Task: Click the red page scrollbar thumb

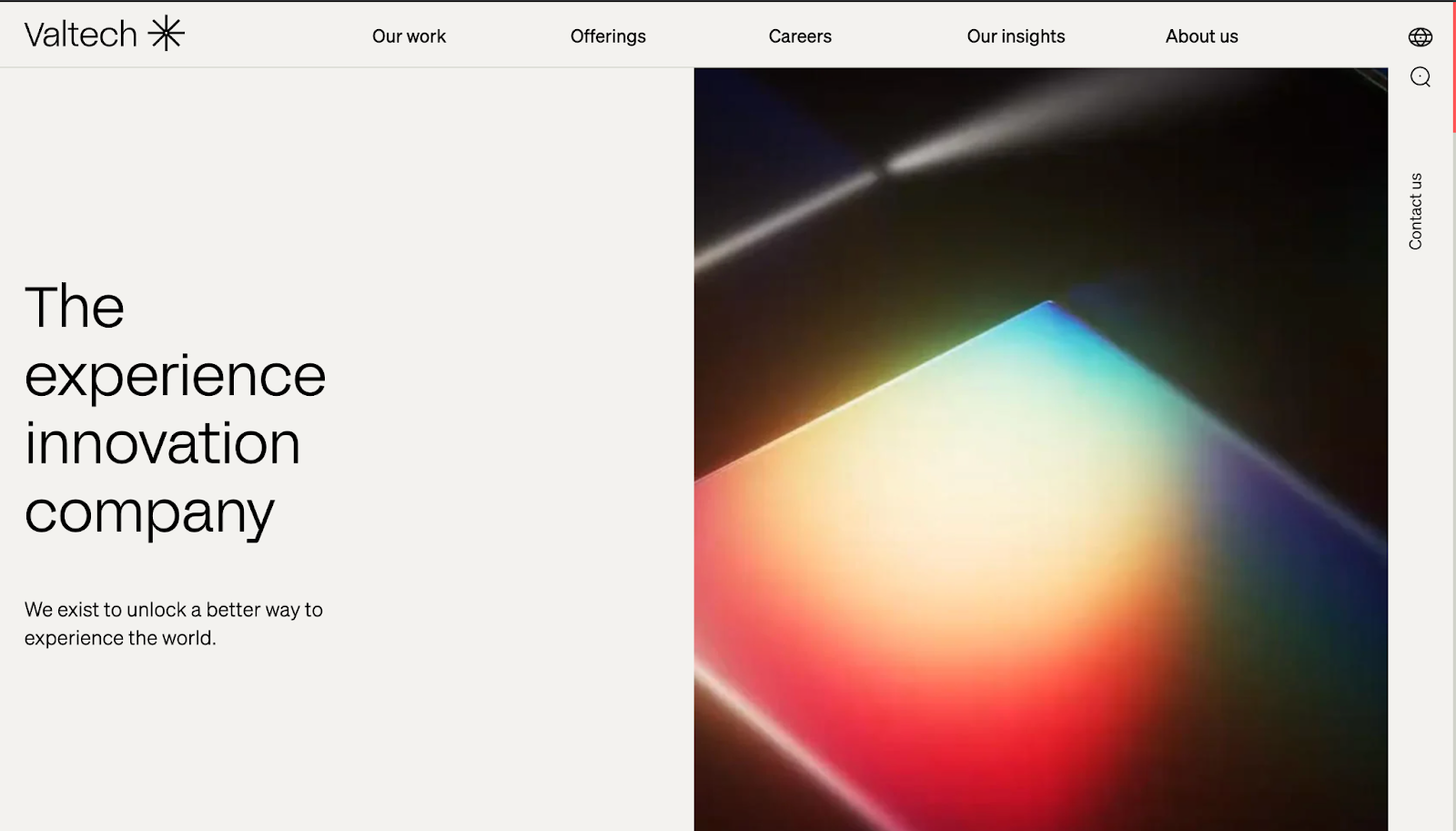Action: point(1453,66)
